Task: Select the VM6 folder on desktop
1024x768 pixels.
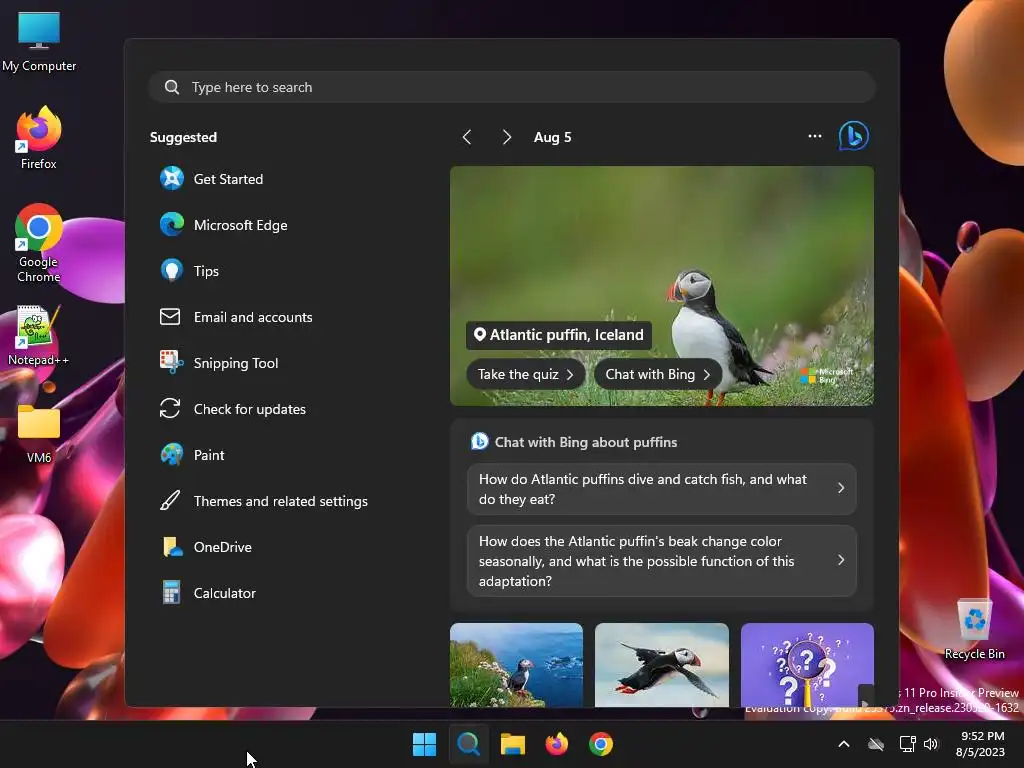Action: click(x=39, y=434)
